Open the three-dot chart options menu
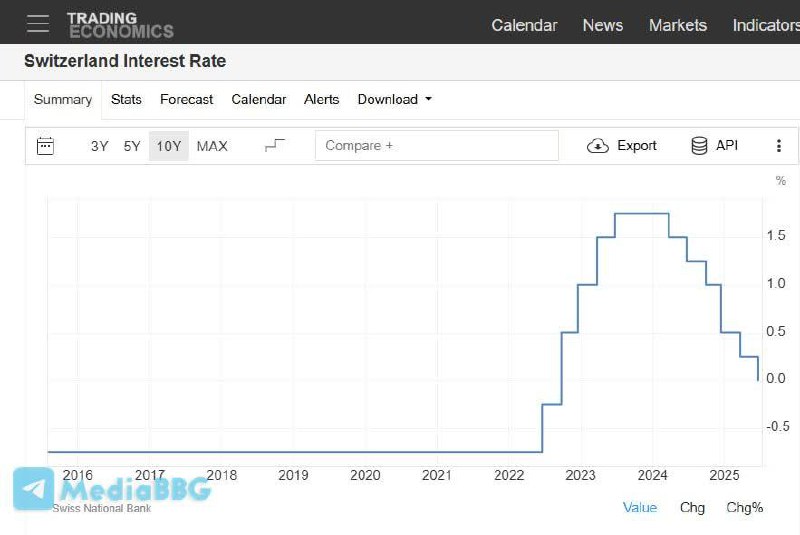 coord(779,146)
